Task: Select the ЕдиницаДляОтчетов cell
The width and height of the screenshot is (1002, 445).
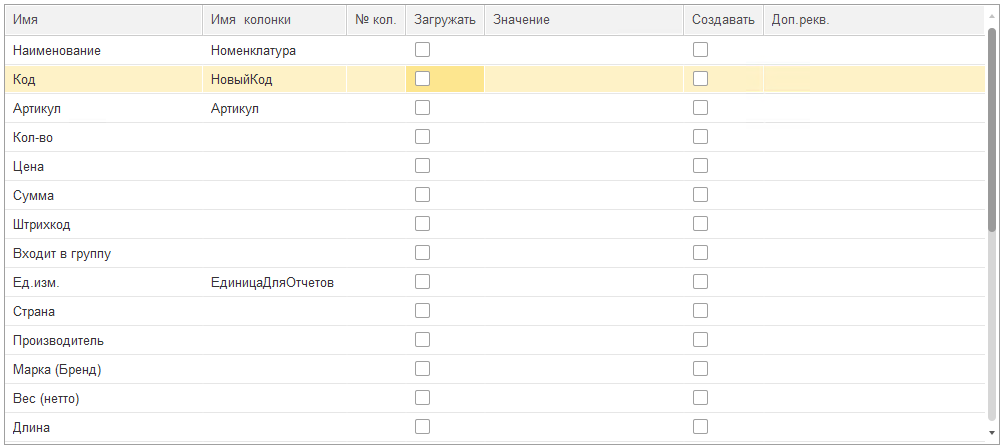Action: [x=274, y=282]
